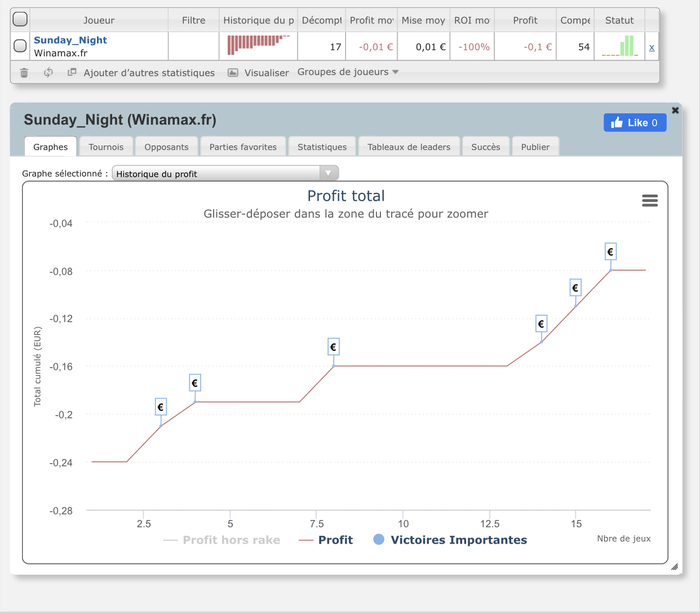Click the profit history sparkline thumbnail
This screenshot has height=613, width=700.
(x=258, y=45)
